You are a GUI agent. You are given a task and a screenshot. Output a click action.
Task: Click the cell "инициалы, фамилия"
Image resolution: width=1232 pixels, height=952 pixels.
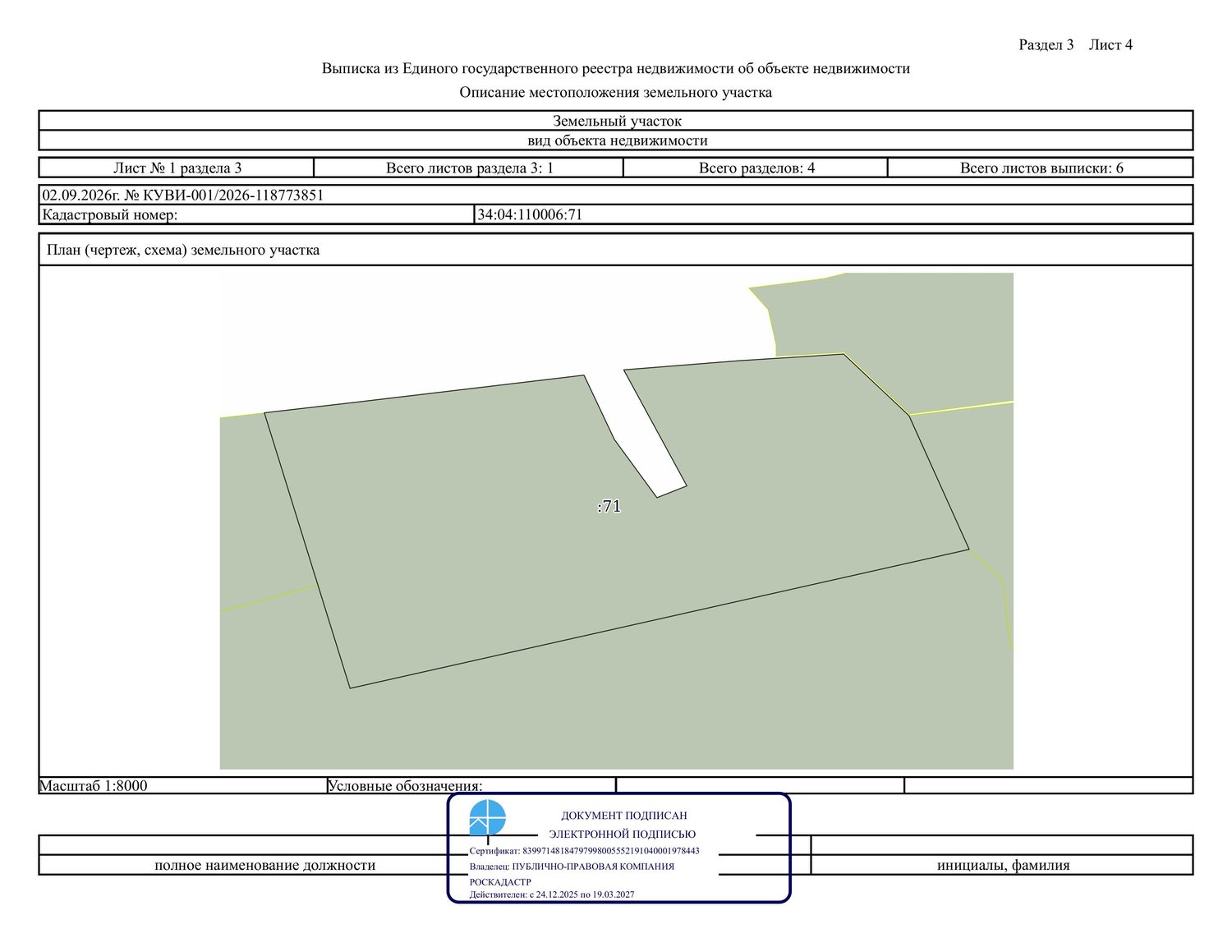pos(1003,865)
